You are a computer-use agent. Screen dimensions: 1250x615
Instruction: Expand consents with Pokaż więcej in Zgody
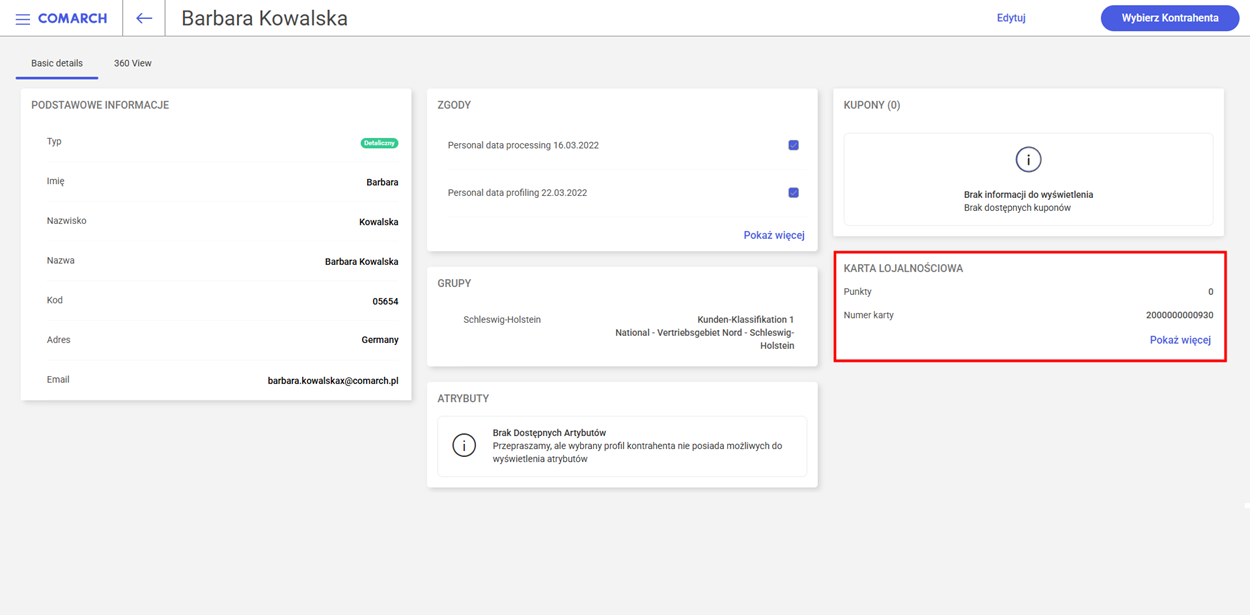tap(773, 235)
